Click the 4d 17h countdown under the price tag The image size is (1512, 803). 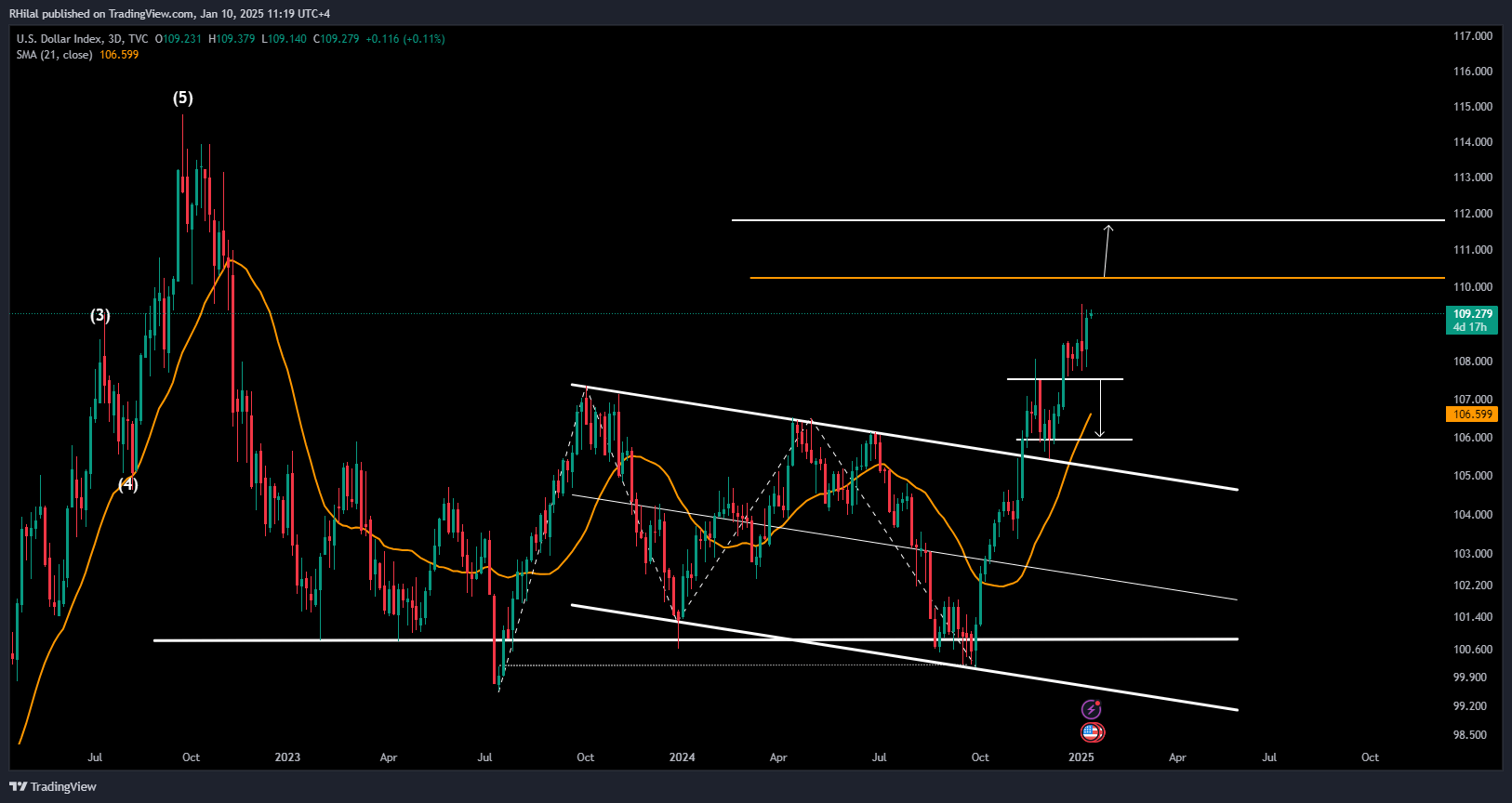[1469, 327]
